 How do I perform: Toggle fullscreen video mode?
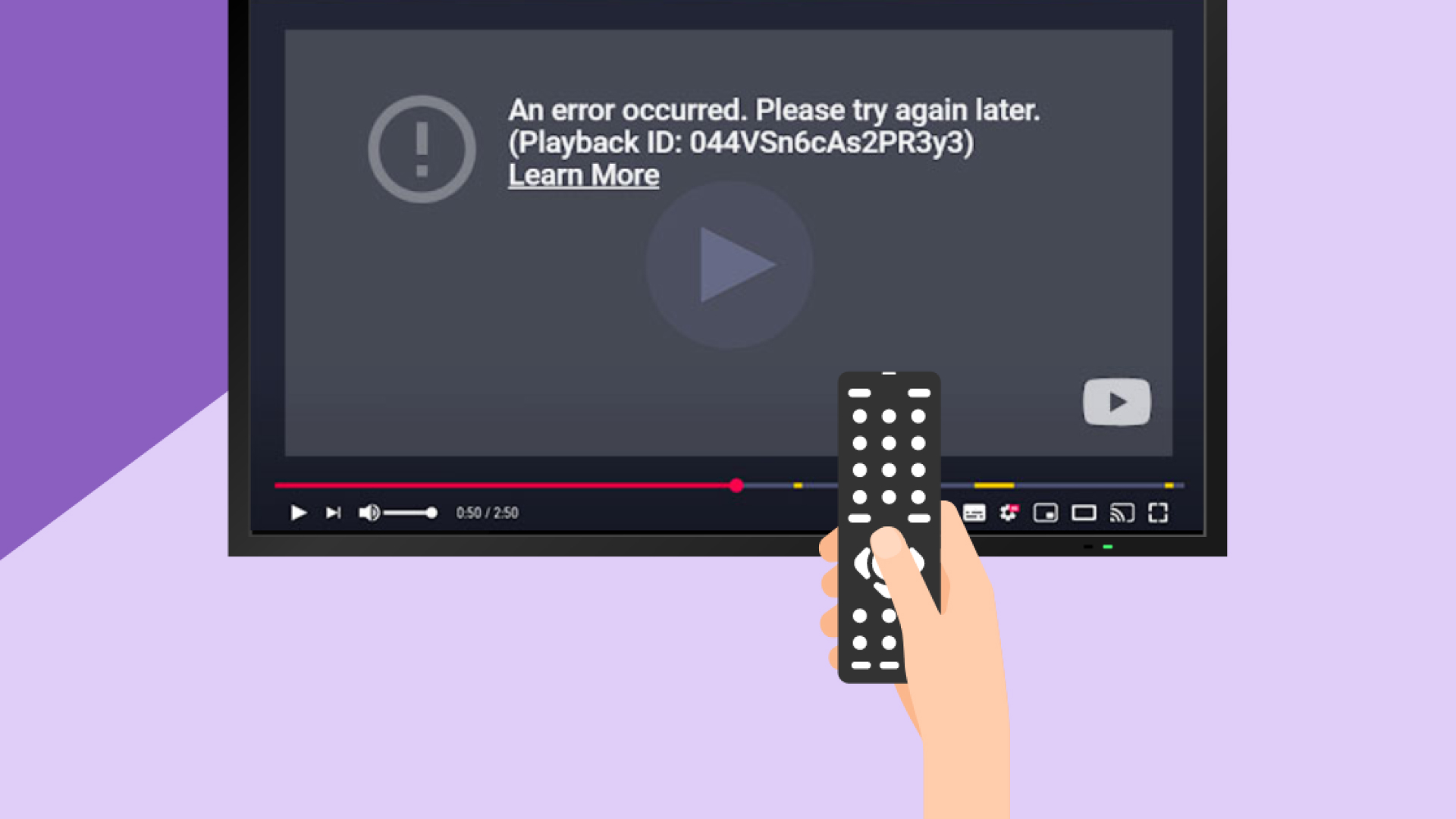coord(1159,513)
